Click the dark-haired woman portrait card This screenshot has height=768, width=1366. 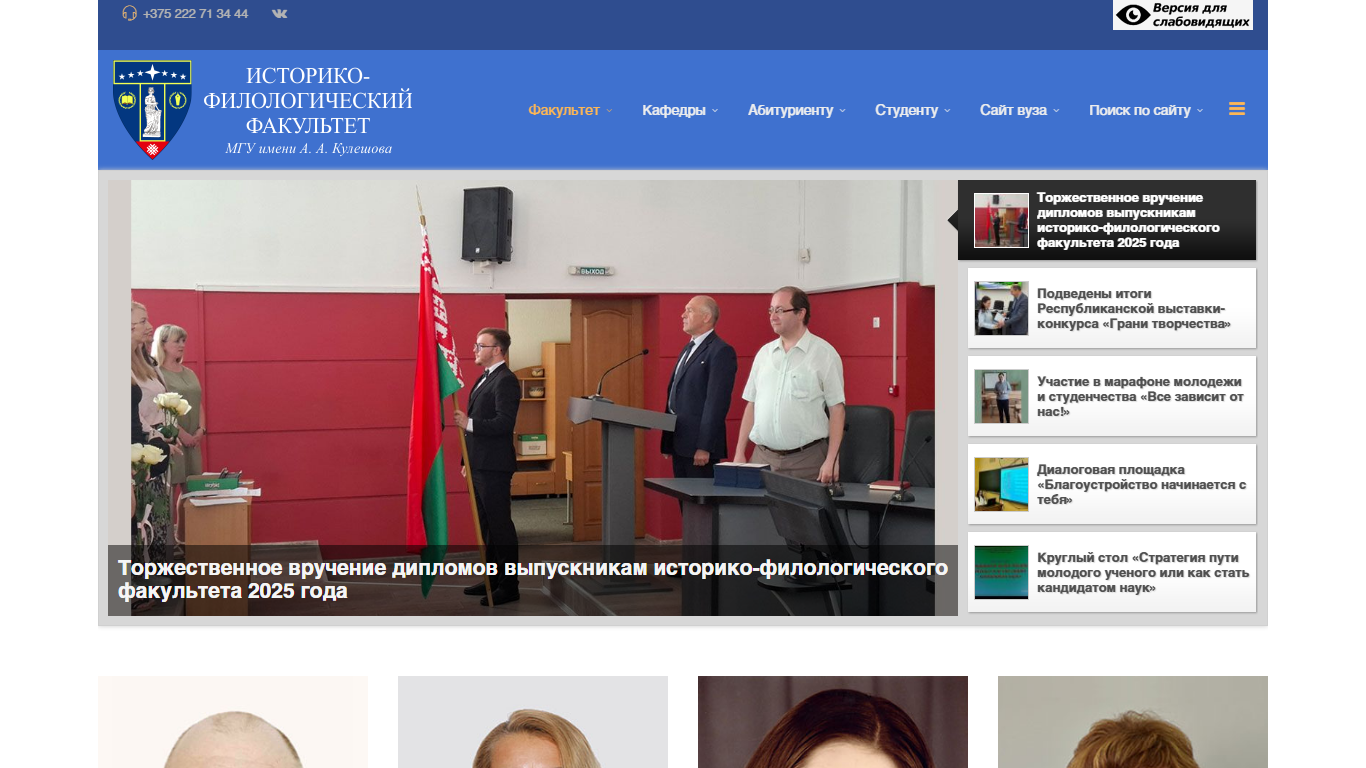tap(833, 722)
